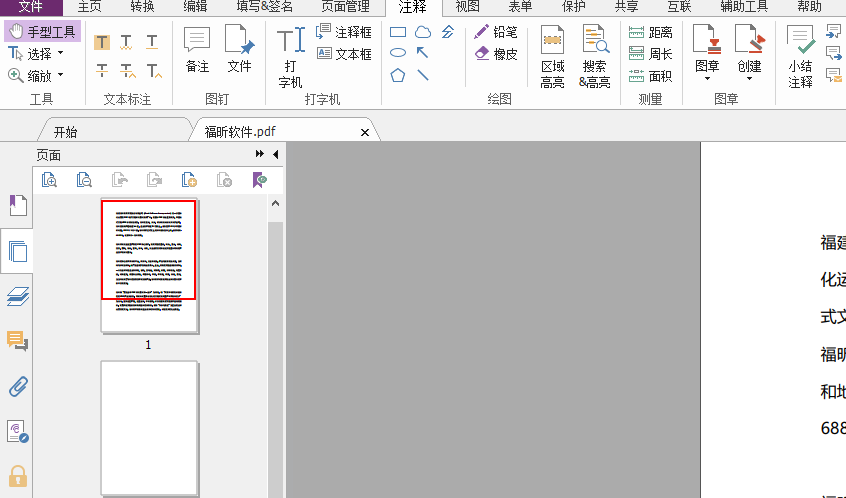Select the blank second page thumbnail
Viewport: 846px width, 498px height.
pyautogui.click(x=149, y=428)
